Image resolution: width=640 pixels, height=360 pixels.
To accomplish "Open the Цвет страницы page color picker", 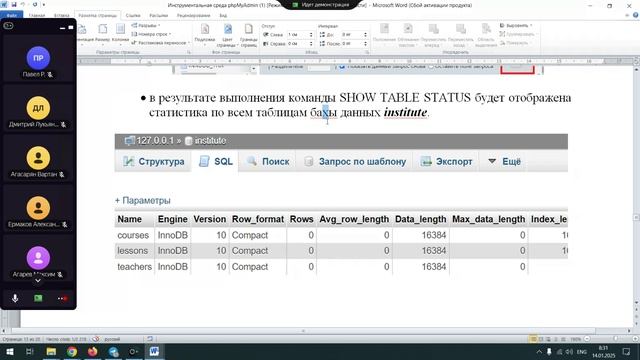I will pyautogui.click(x=228, y=35).
